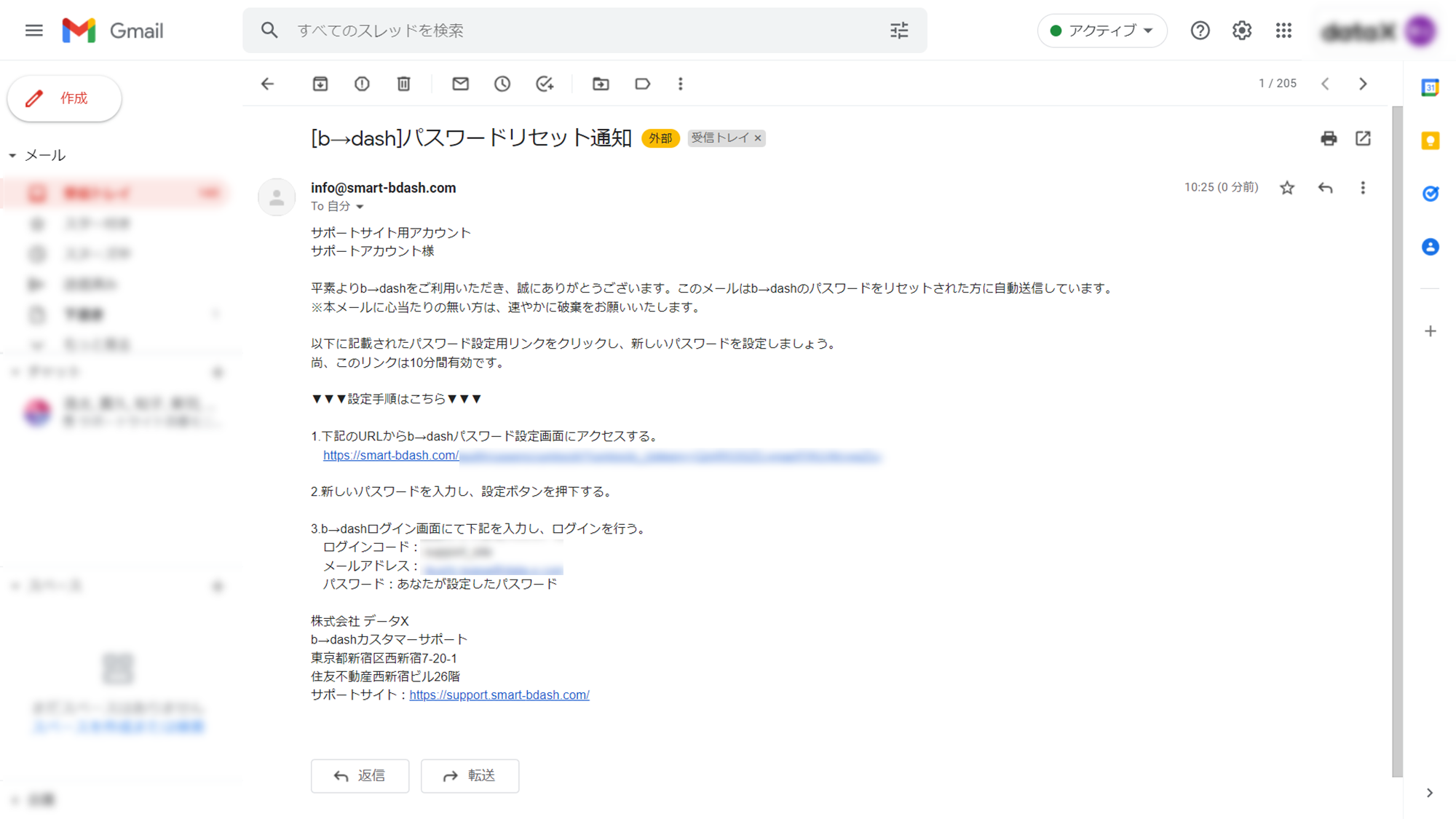Click the 1 / 205 counter
Viewport: 1456px width, 819px height.
pos(1278,84)
